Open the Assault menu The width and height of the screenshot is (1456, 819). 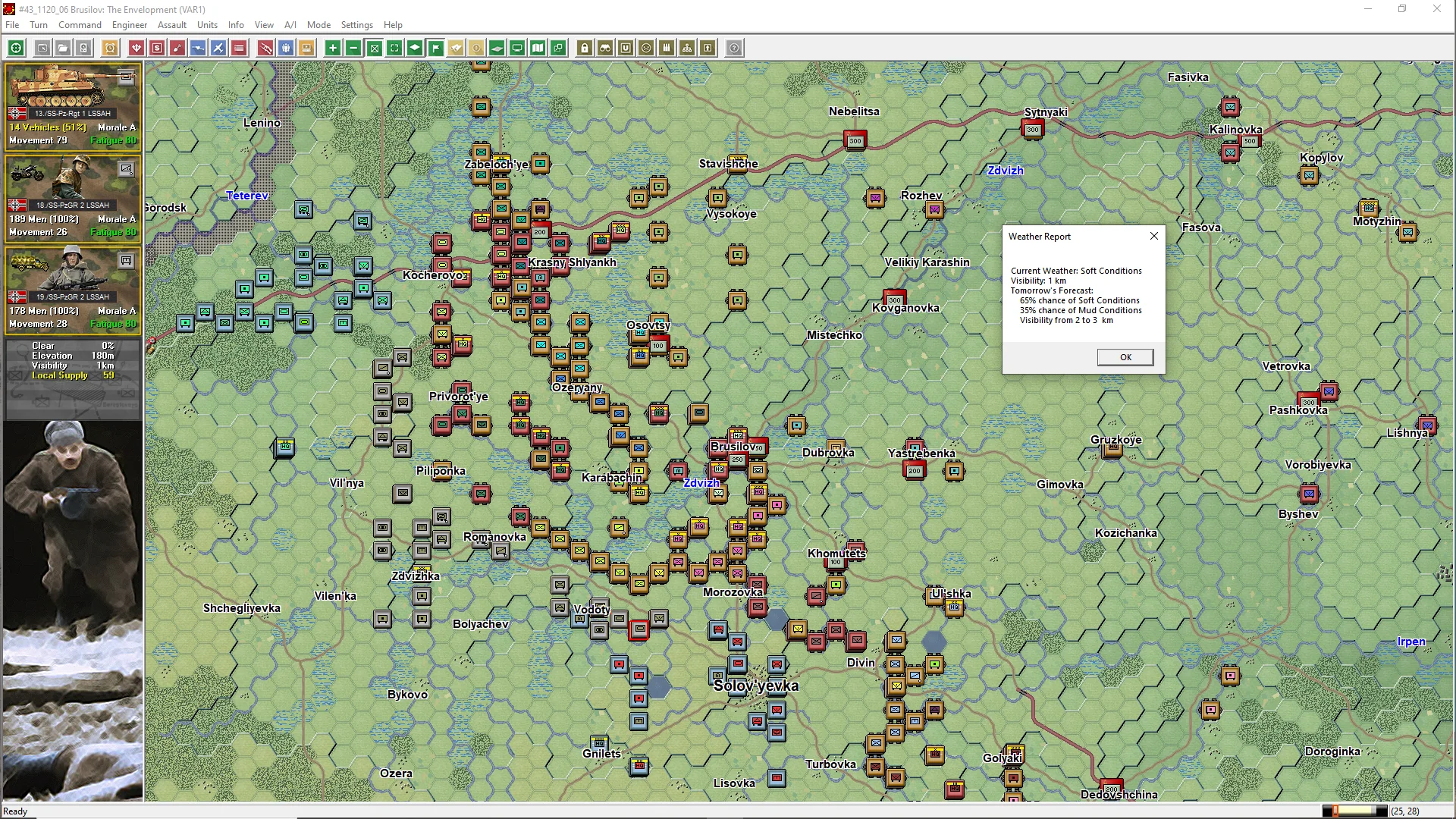pyautogui.click(x=172, y=25)
